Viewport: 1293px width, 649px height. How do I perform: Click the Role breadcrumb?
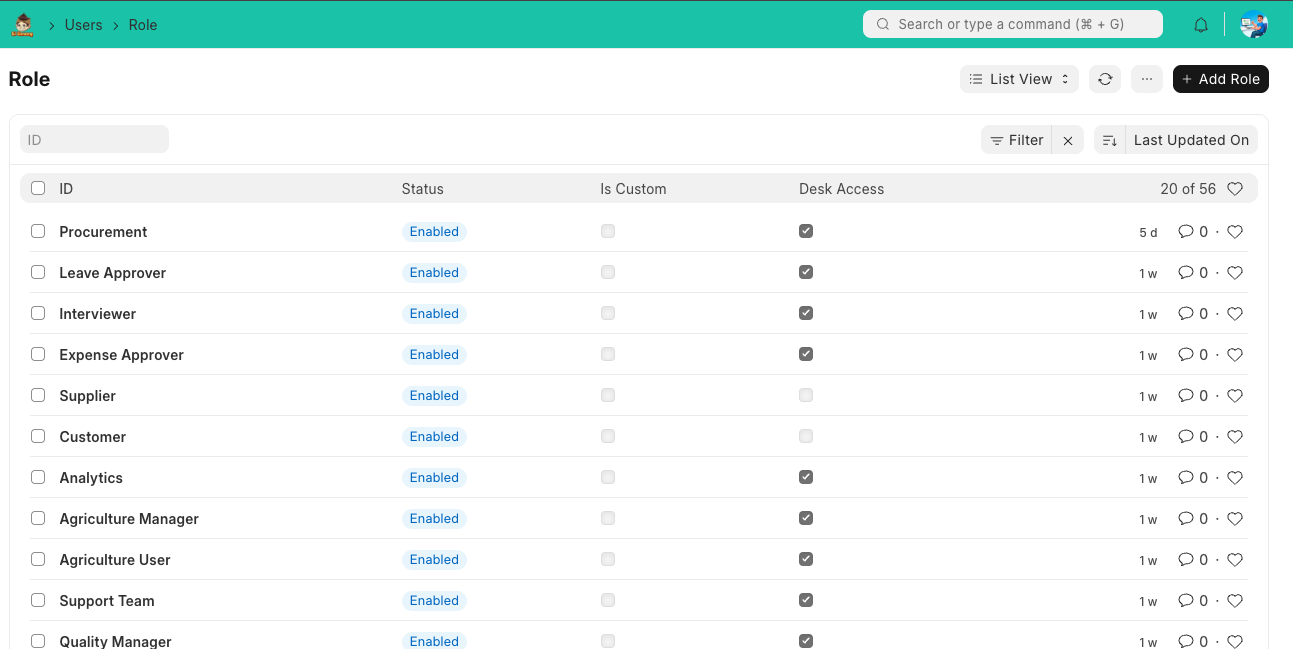[x=143, y=25]
